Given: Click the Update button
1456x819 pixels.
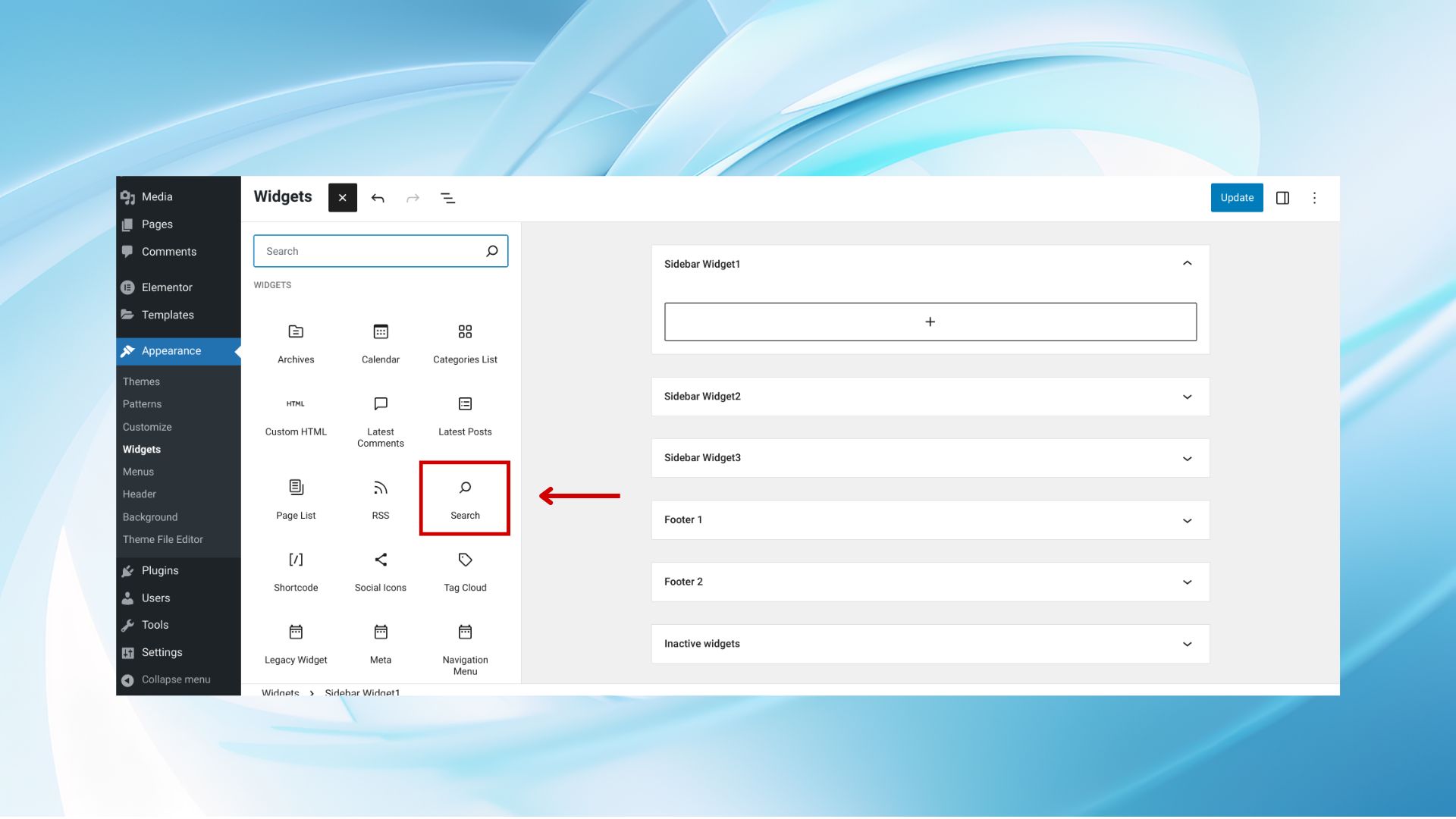Looking at the screenshot, I should click(x=1236, y=198).
